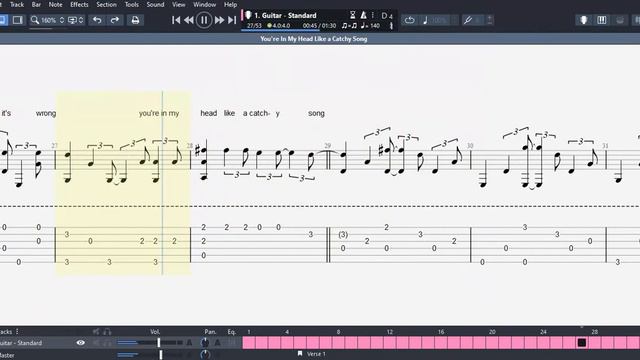Click the current bar 27 black marker in timeline
Screen dimensions: 640x360
582,342
